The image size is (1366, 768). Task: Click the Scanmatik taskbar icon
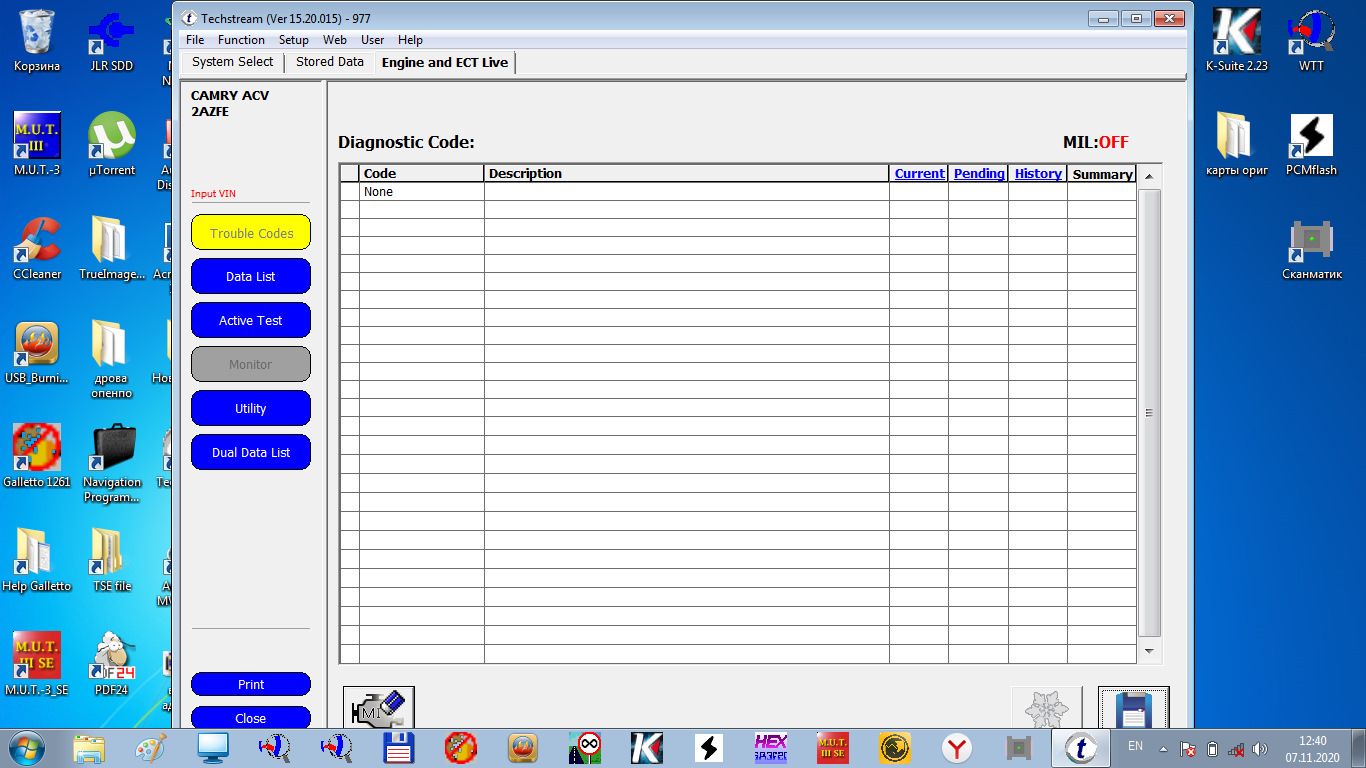tap(1019, 747)
